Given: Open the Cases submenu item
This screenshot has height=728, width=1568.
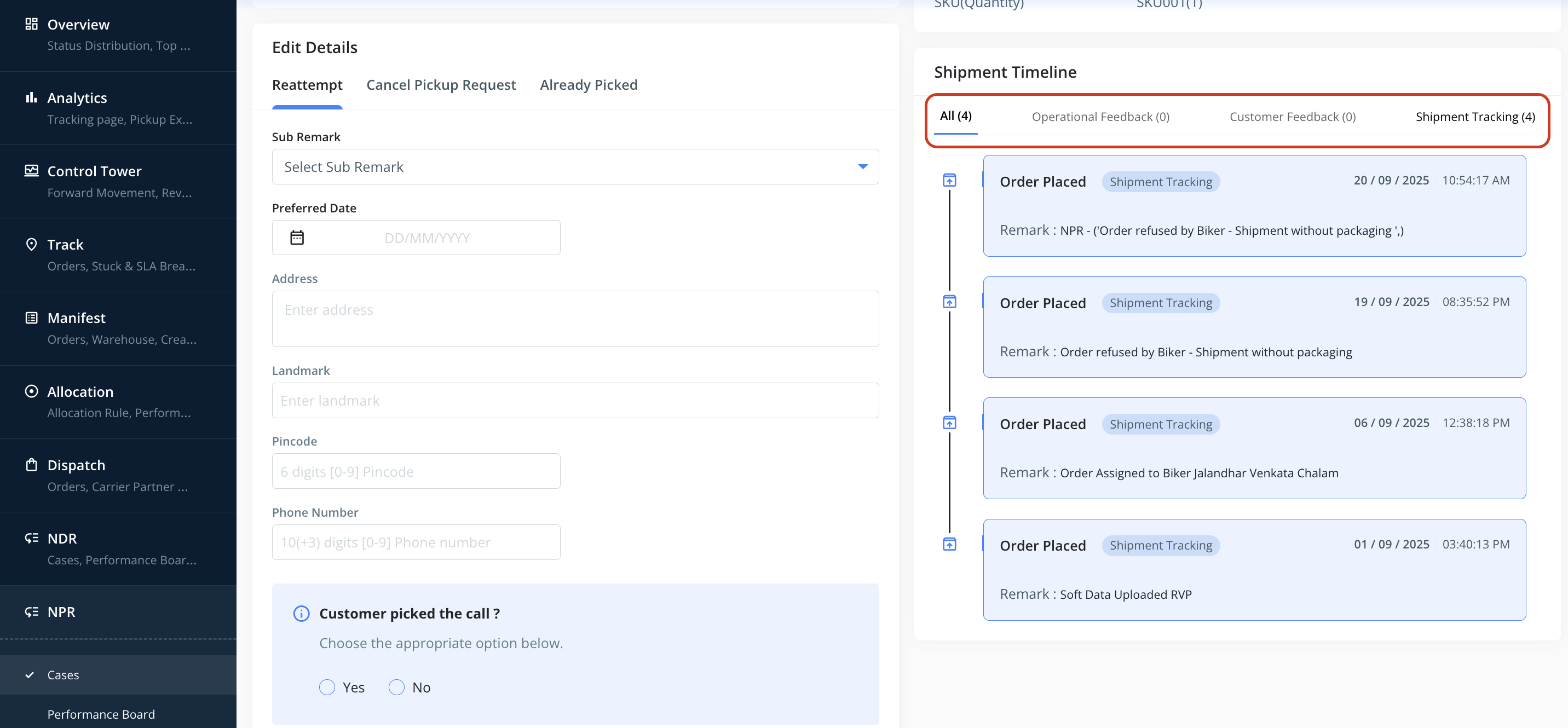Looking at the screenshot, I should tap(64, 674).
